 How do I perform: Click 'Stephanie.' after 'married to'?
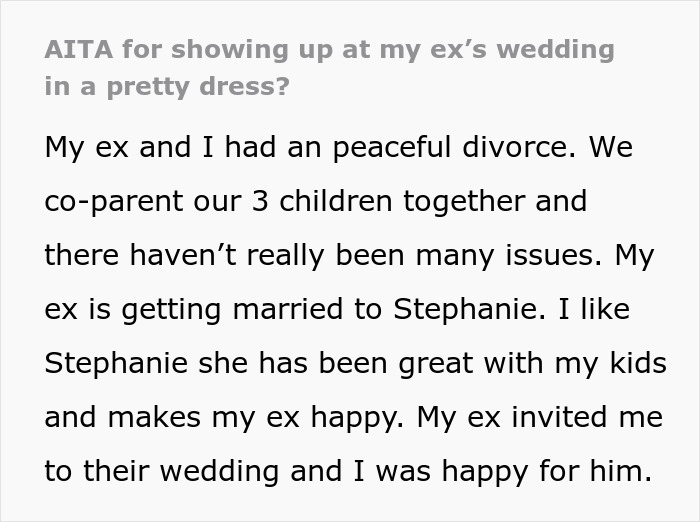469,309
